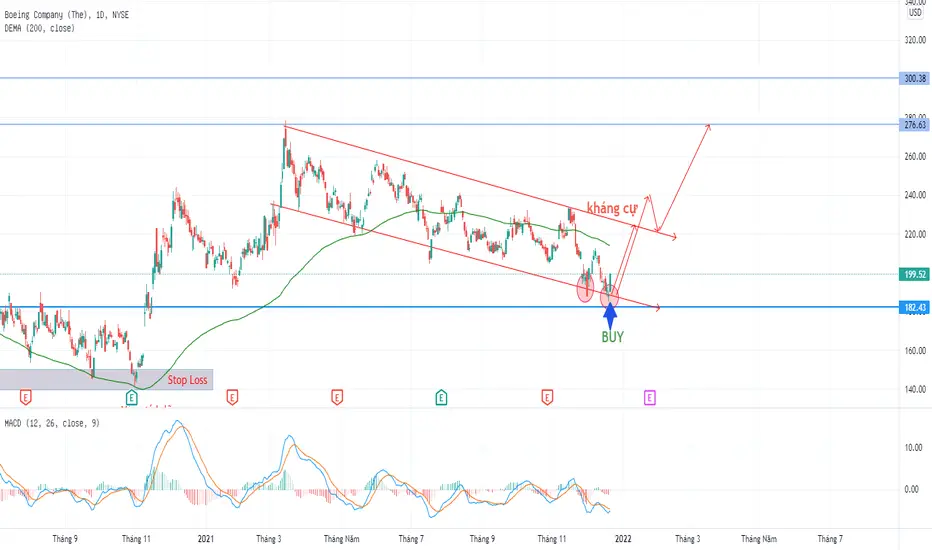Select the red earnings marker near Tháng 11 2021
932x550 pixels.
point(547,397)
